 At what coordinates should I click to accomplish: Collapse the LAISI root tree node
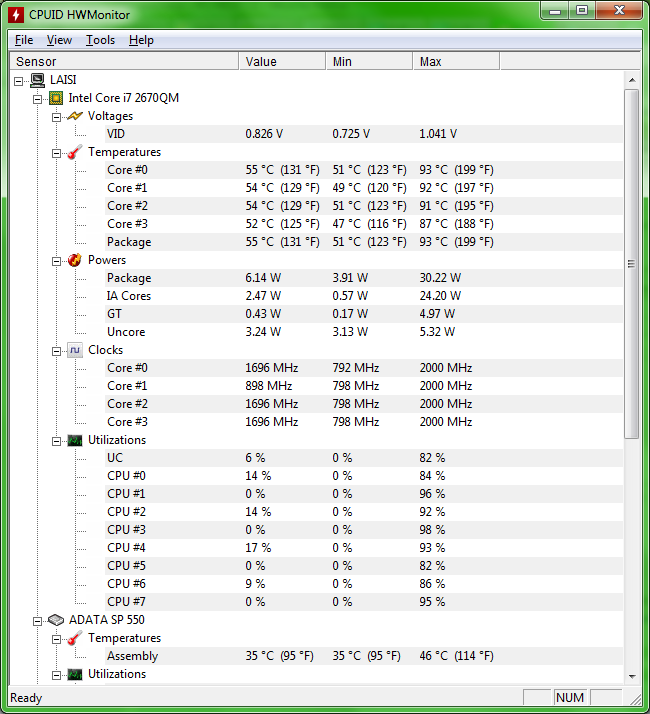20,80
